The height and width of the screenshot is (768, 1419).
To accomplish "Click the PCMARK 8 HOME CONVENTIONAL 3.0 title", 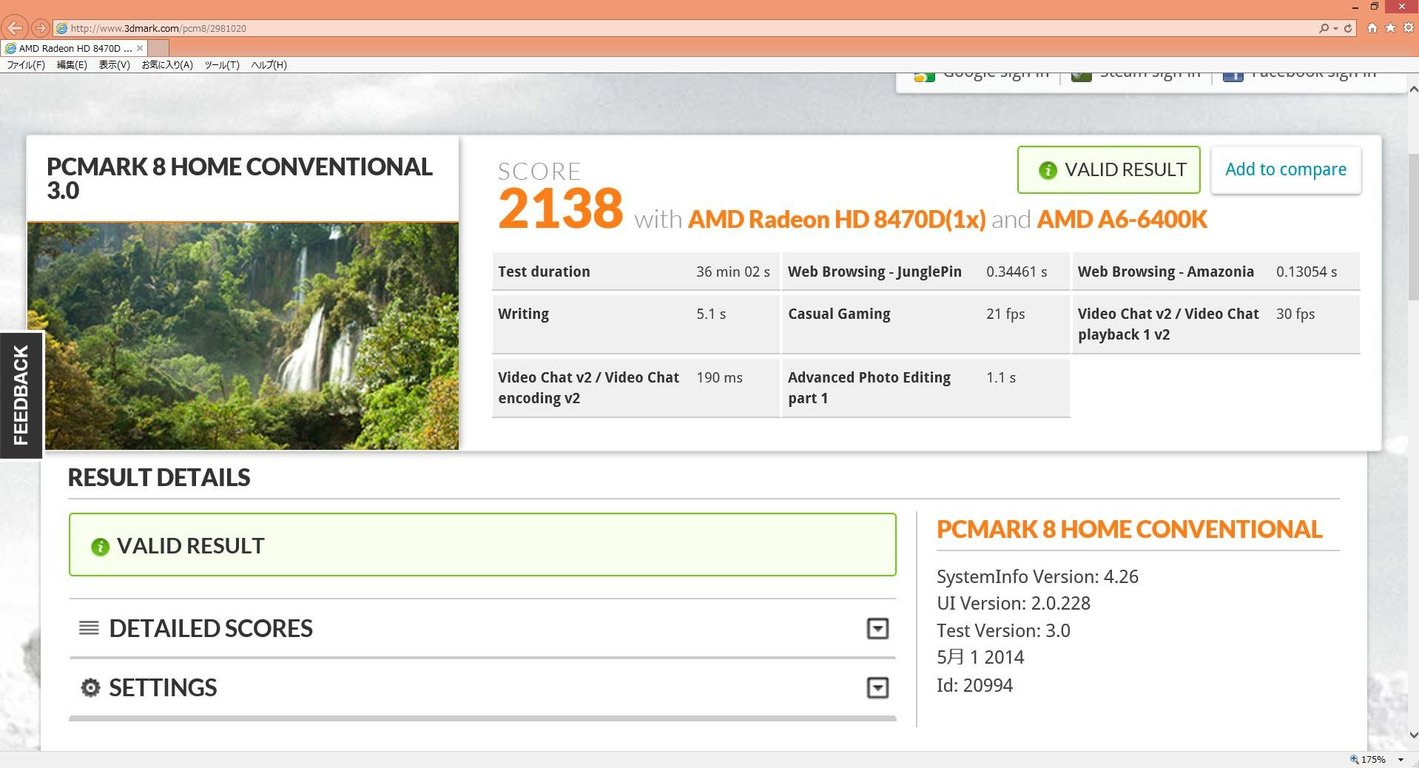I will [240, 178].
